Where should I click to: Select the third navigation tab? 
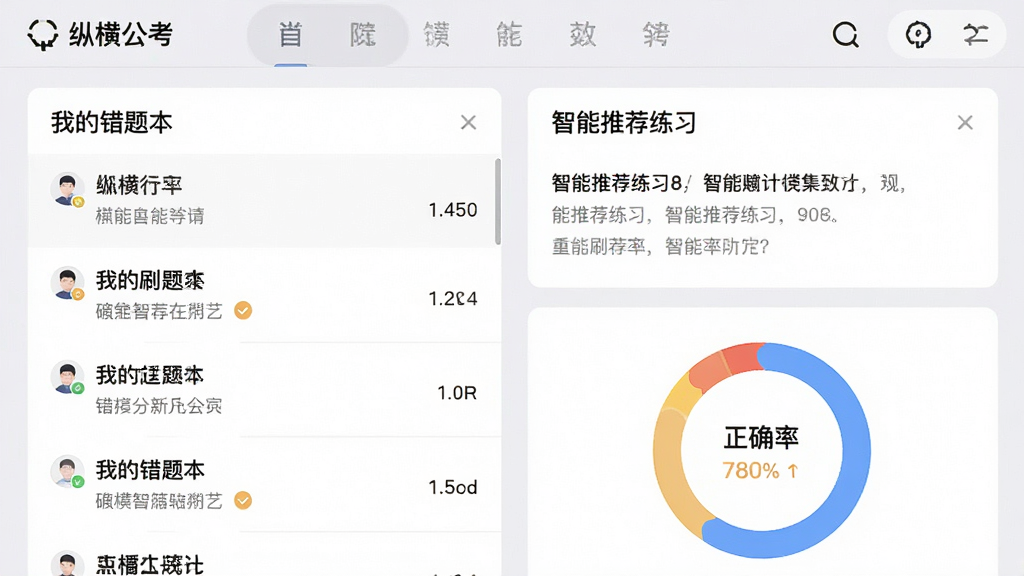pos(436,34)
